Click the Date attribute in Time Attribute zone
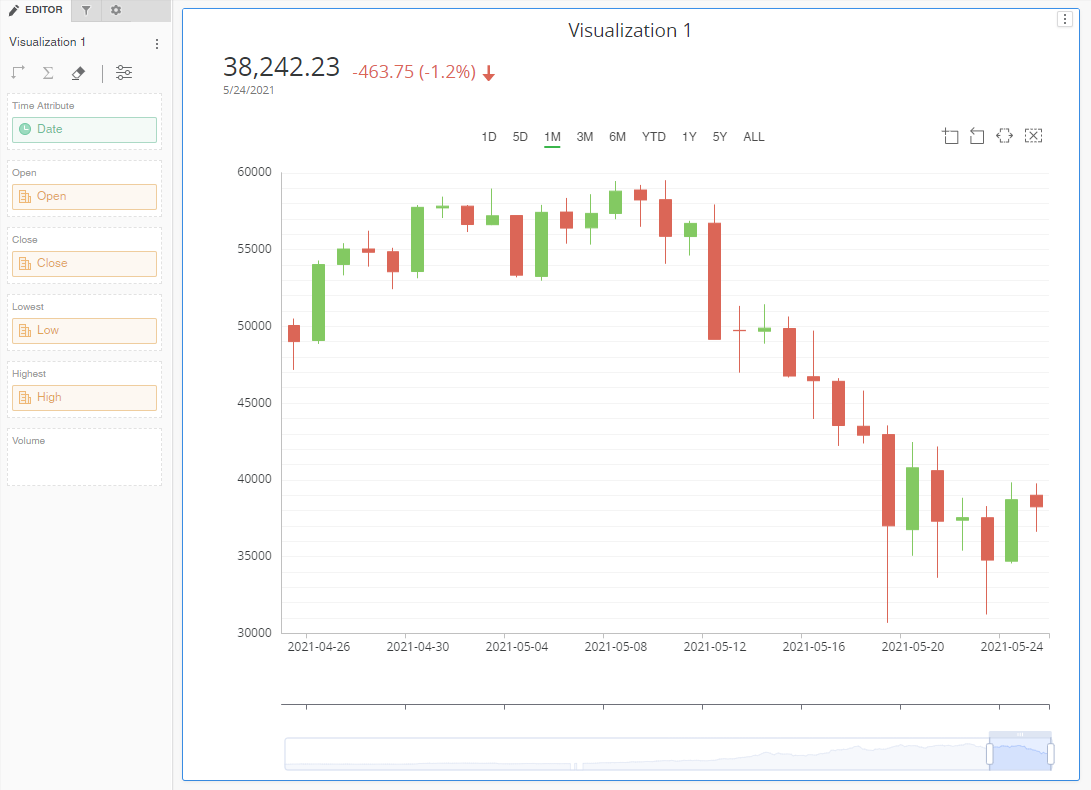The height and width of the screenshot is (790, 1091). coord(84,130)
